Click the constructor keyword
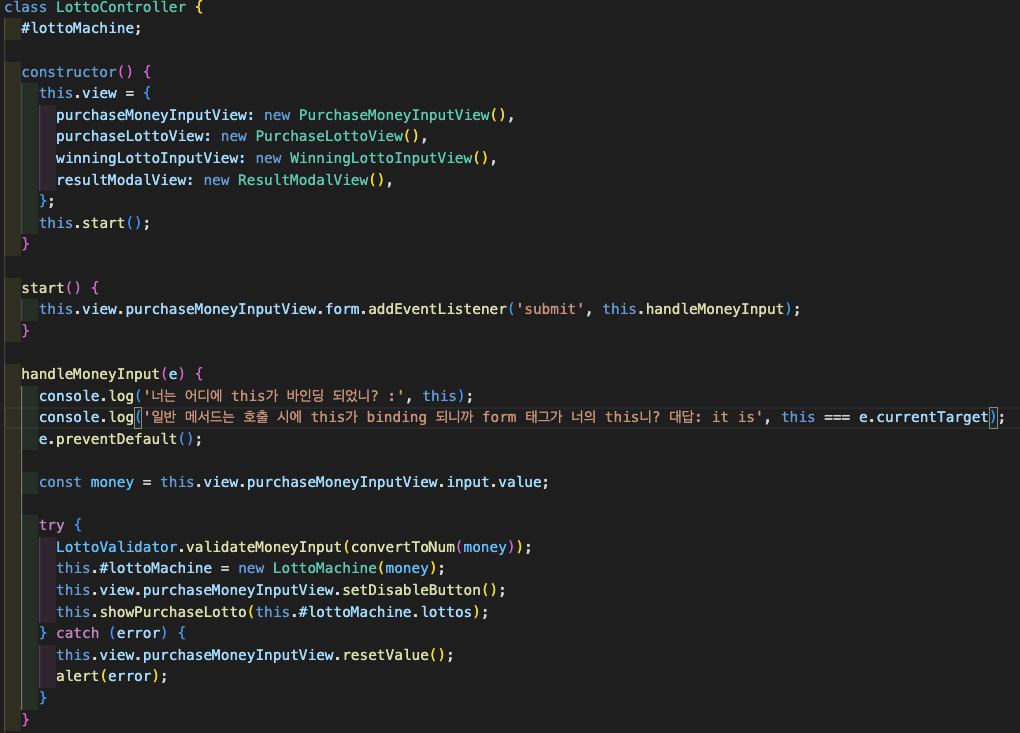1020x733 pixels. click(x=69, y=72)
